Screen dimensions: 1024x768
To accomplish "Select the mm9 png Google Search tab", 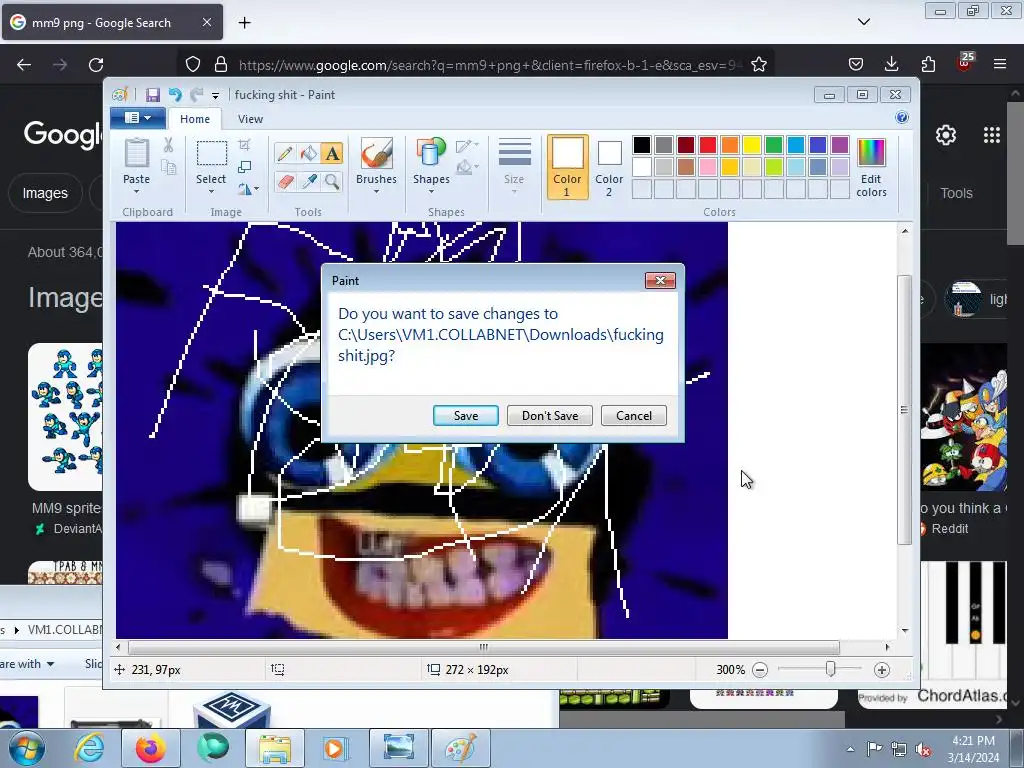I will 112,22.
